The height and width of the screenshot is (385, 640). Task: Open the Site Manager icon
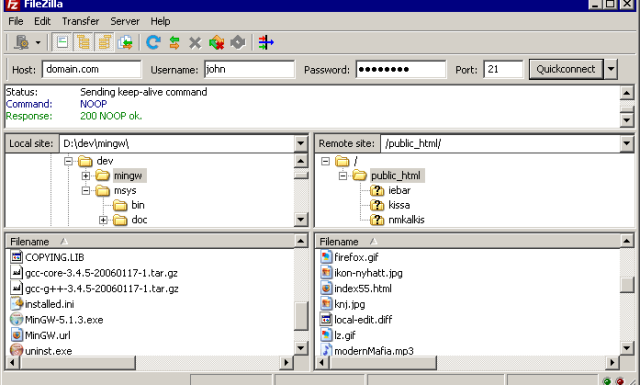click(21, 42)
